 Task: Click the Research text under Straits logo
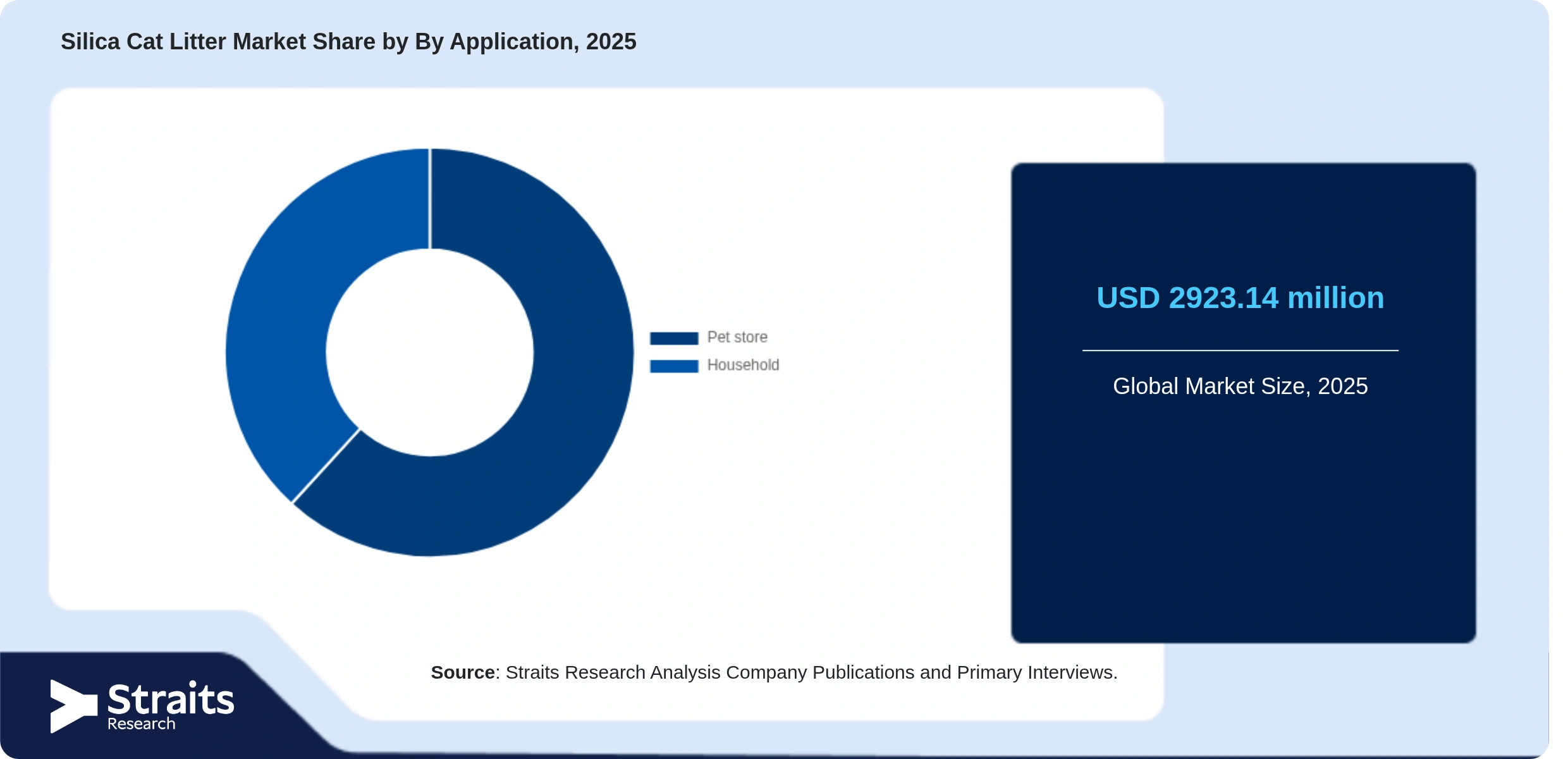[x=141, y=724]
